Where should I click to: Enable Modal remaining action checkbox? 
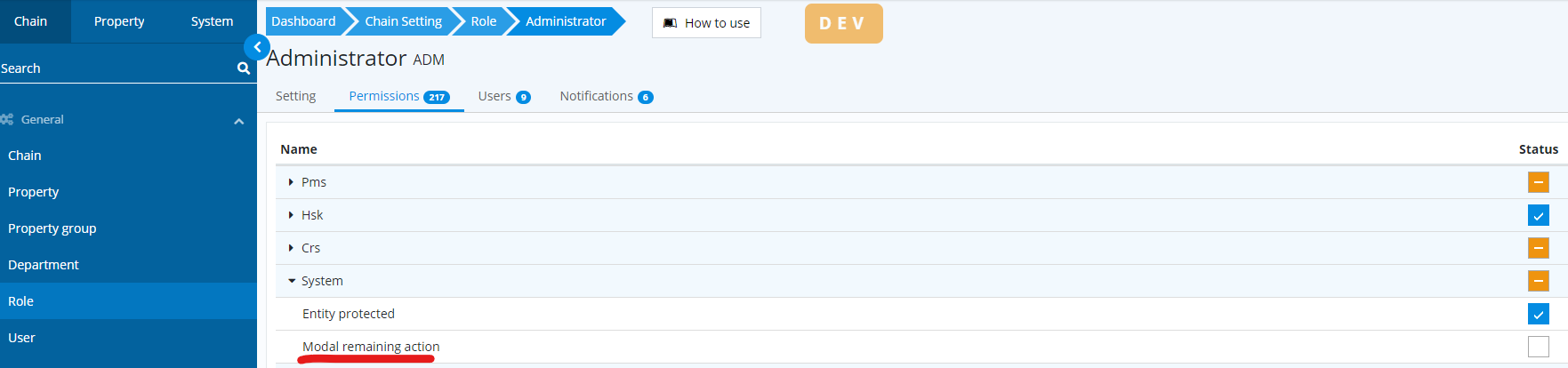tap(1538, 347)
